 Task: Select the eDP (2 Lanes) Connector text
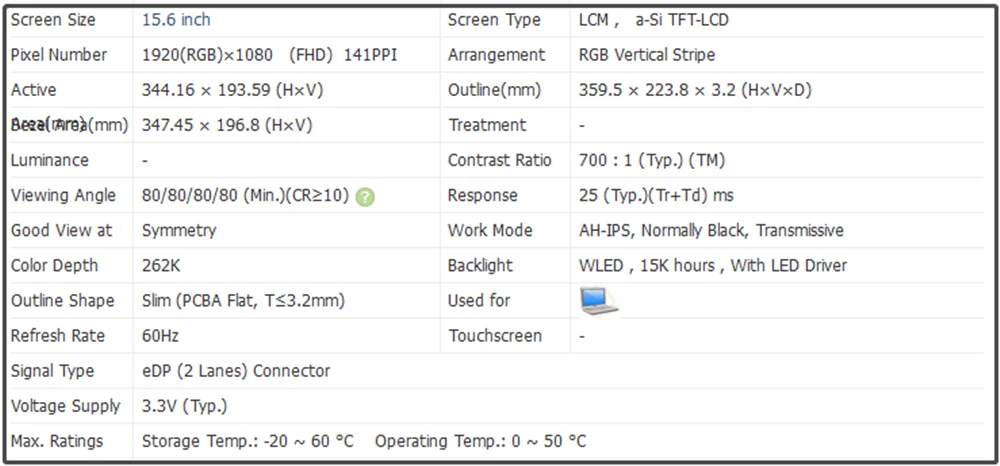pos(236,370)
